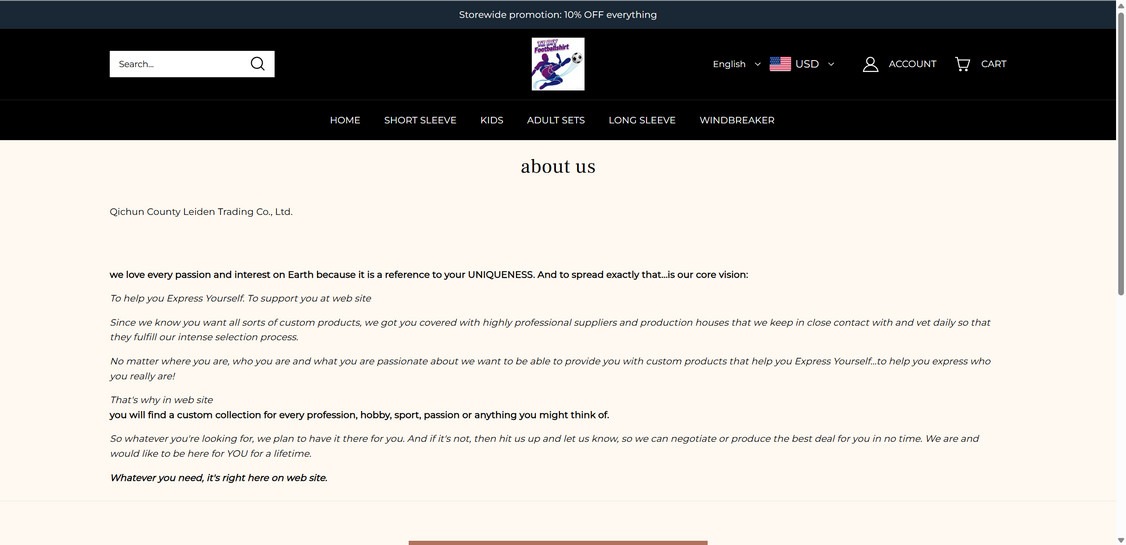Click 'Qichun County Leiden Trading Co., Ltd.' text
Screen dimensions: 1126x545
coord(201,212)
